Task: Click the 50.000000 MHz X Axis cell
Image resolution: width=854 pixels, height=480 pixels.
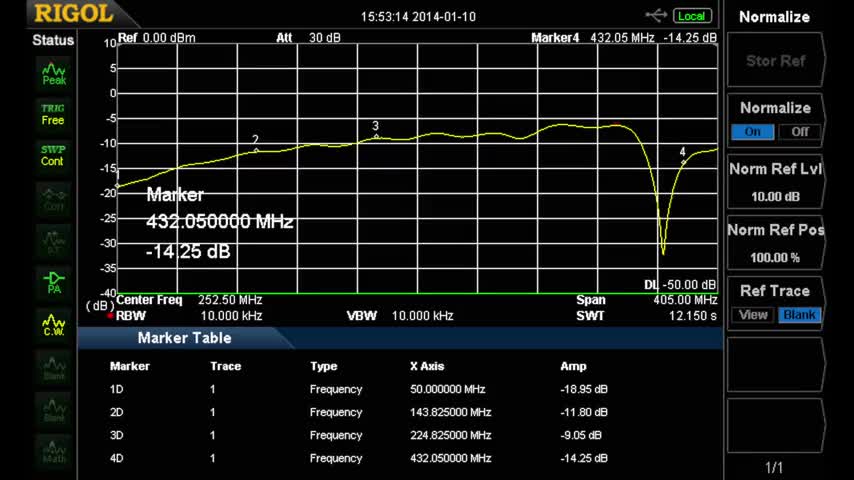Action: pyautogui.click(x=447, y=390)
